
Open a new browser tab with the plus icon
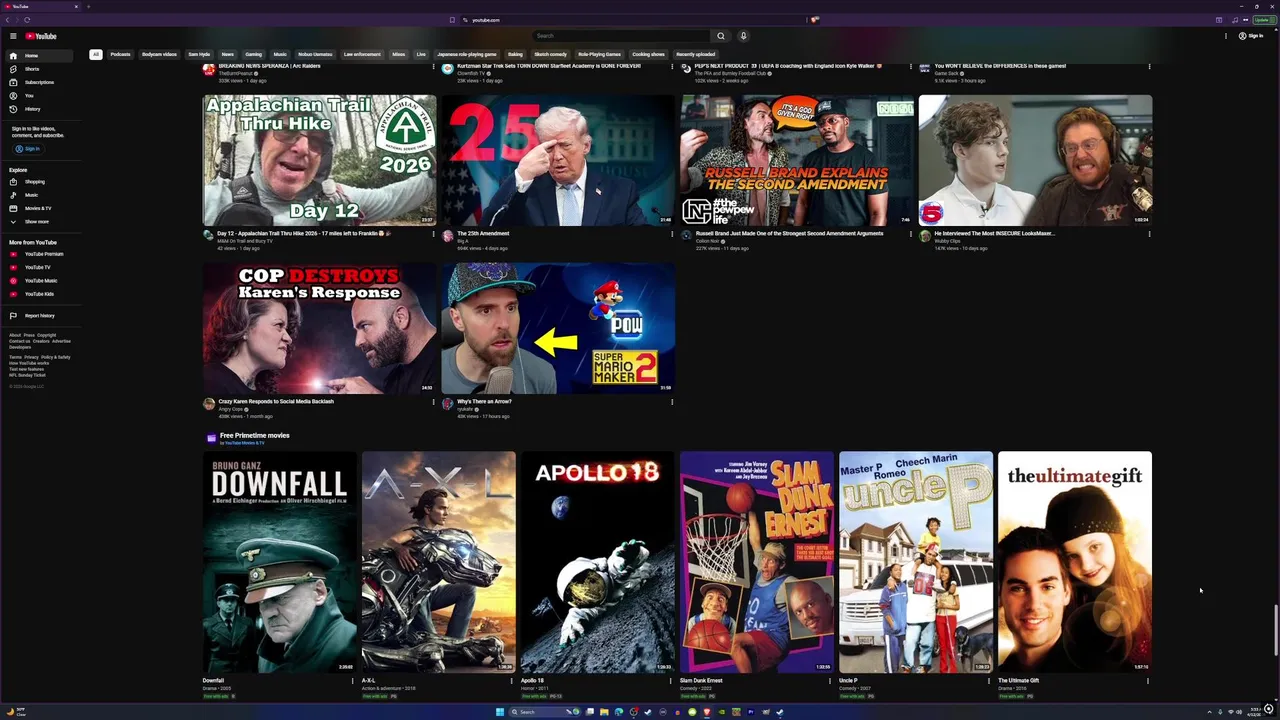(88, 6)
